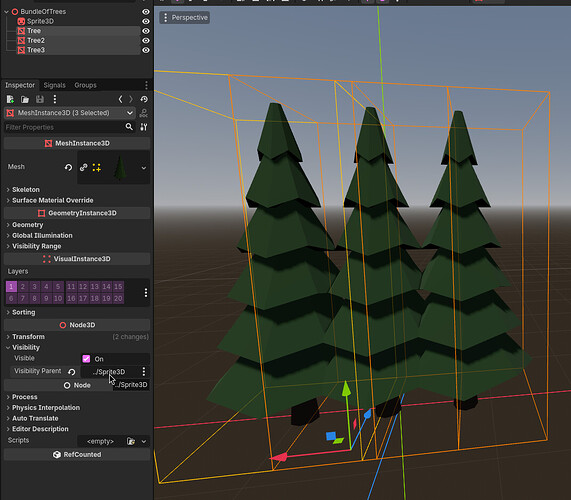The image size is (571, 500).
Task: Revert the Mesh property to default
Action: 68,168
